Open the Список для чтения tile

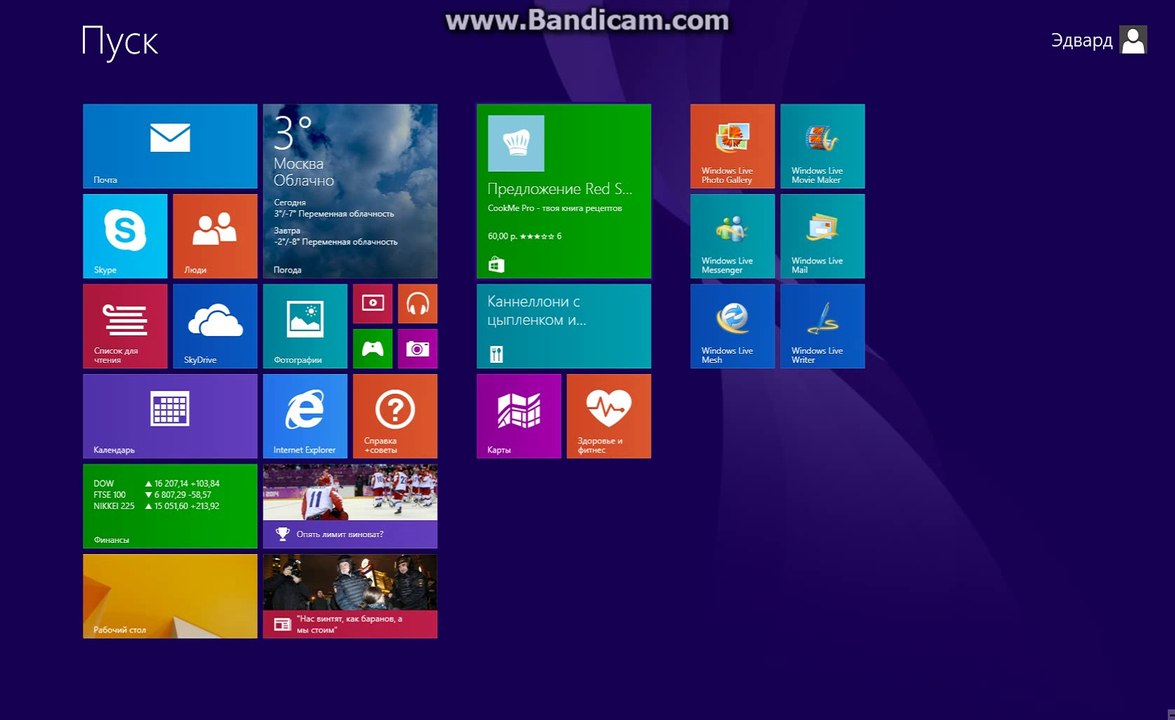pos(125,326)
